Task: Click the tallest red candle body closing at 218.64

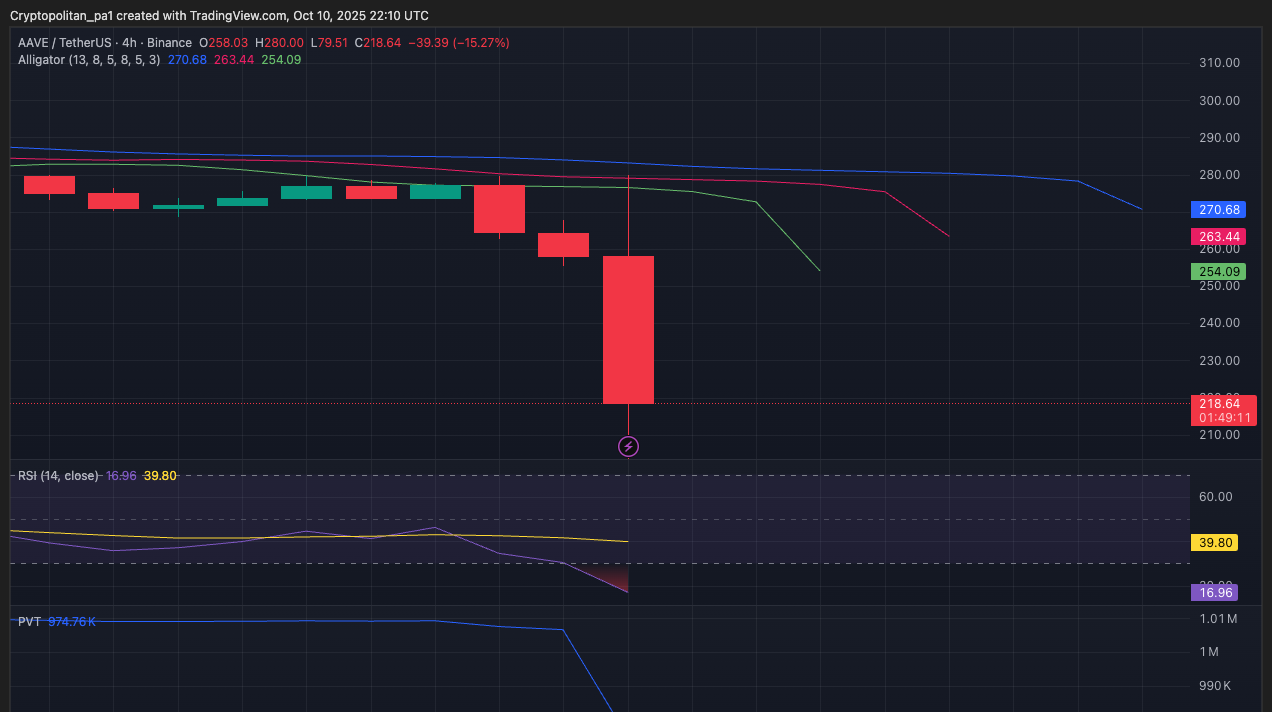Action: tap(628, 330)
